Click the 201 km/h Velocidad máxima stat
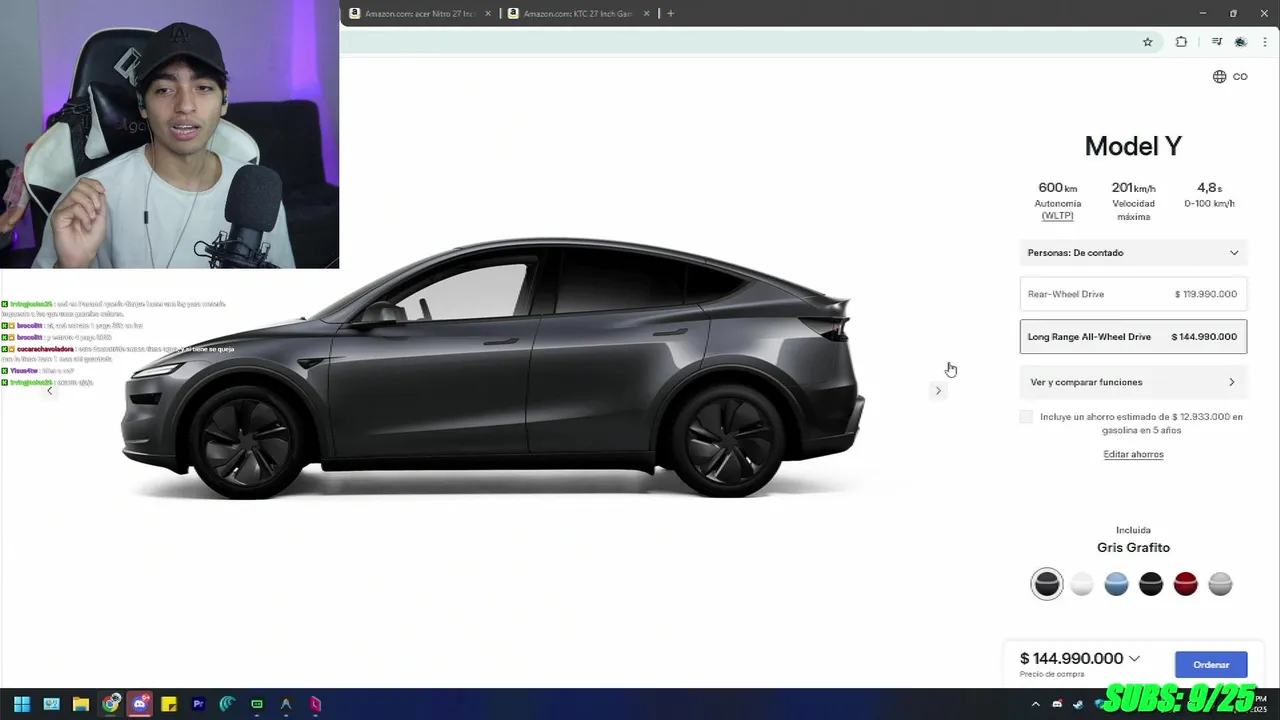This screenshot has height=720, width=1280. click(x=1133, y=201)
